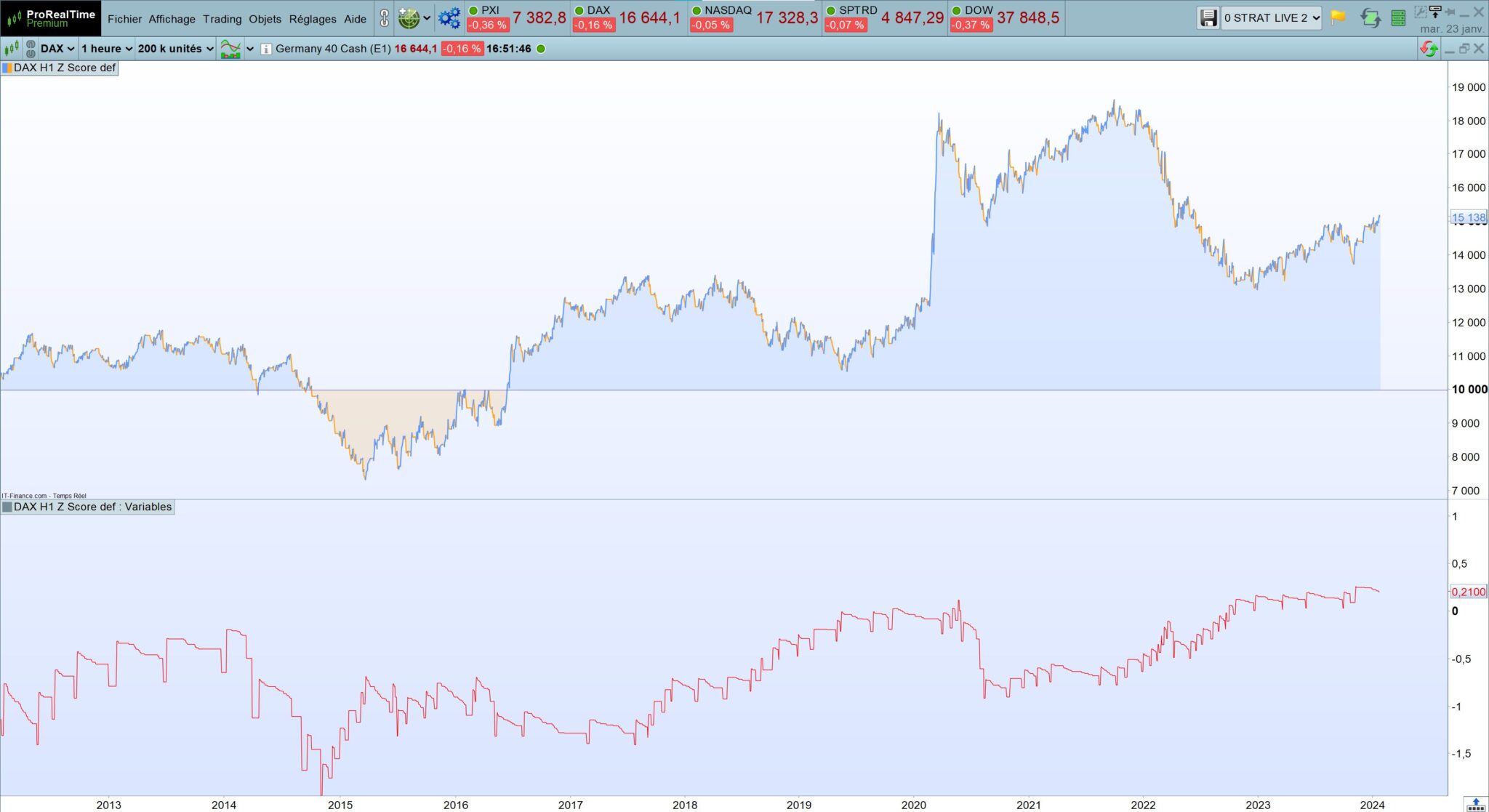Open the market radar screener icon

(x=409, y=18)
